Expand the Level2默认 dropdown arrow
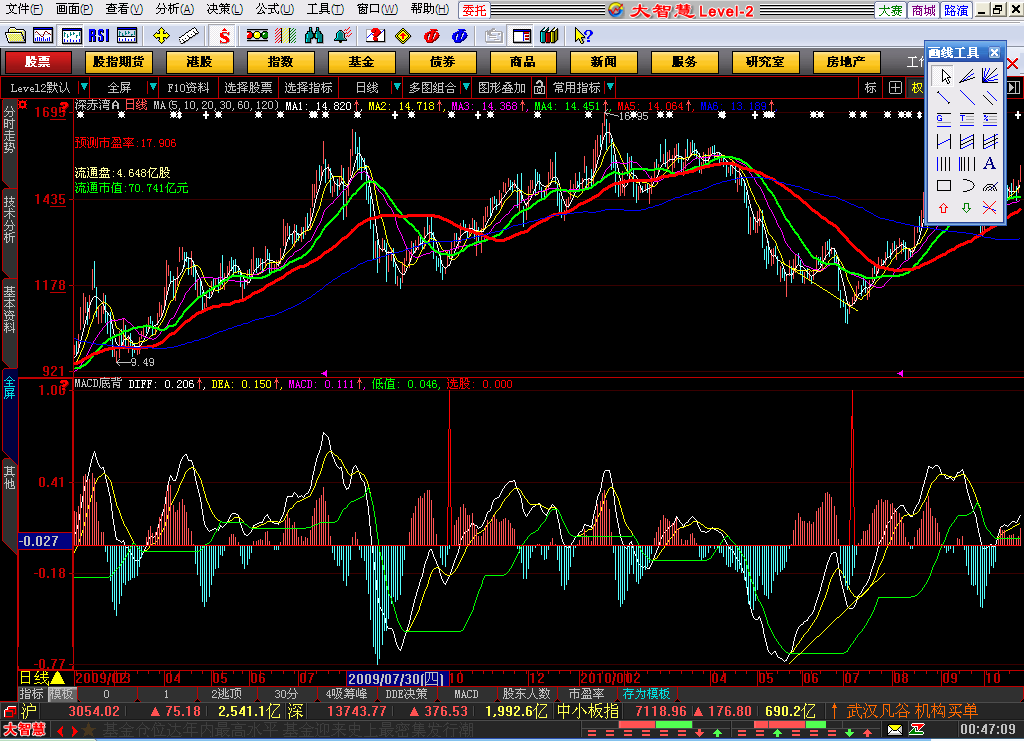The height and width of the screenshot is (741, 1024). (x=82, y=87)
